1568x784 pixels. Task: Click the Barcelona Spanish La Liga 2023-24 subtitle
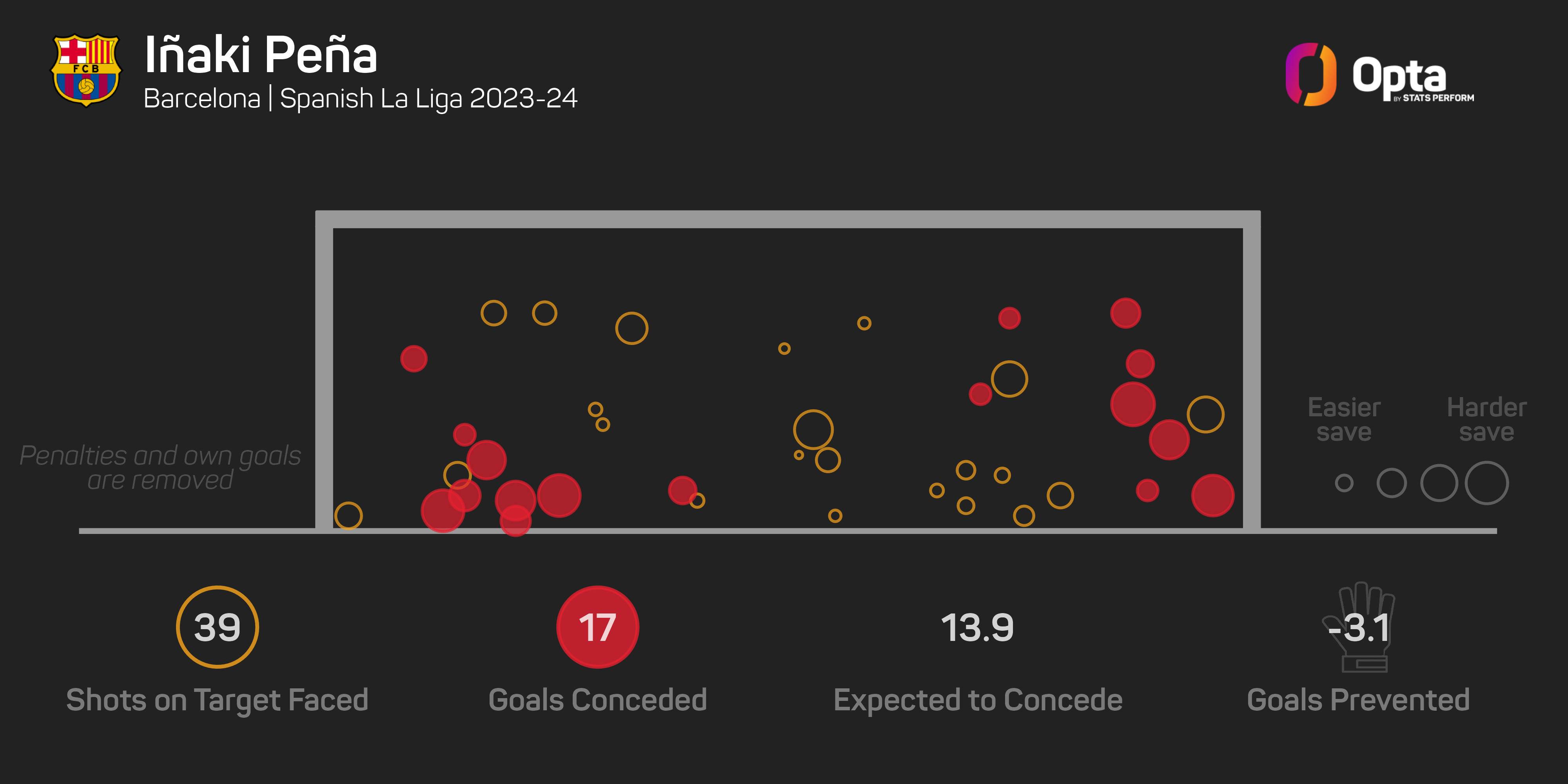pyautogui.click(x=360, y=99)
